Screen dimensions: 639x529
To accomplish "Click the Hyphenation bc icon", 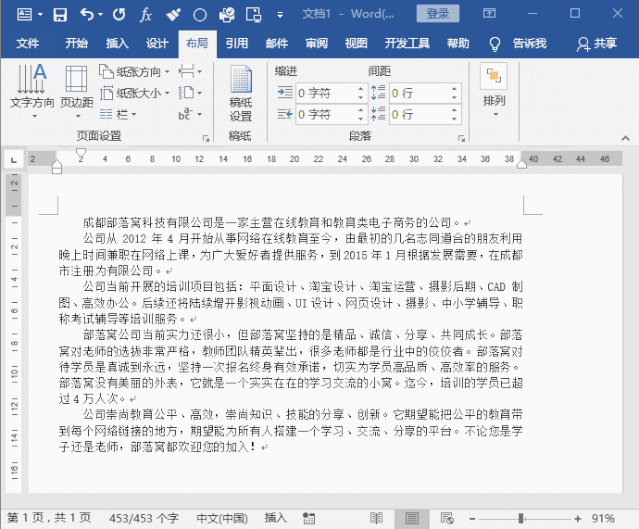I will click(185, 114).
